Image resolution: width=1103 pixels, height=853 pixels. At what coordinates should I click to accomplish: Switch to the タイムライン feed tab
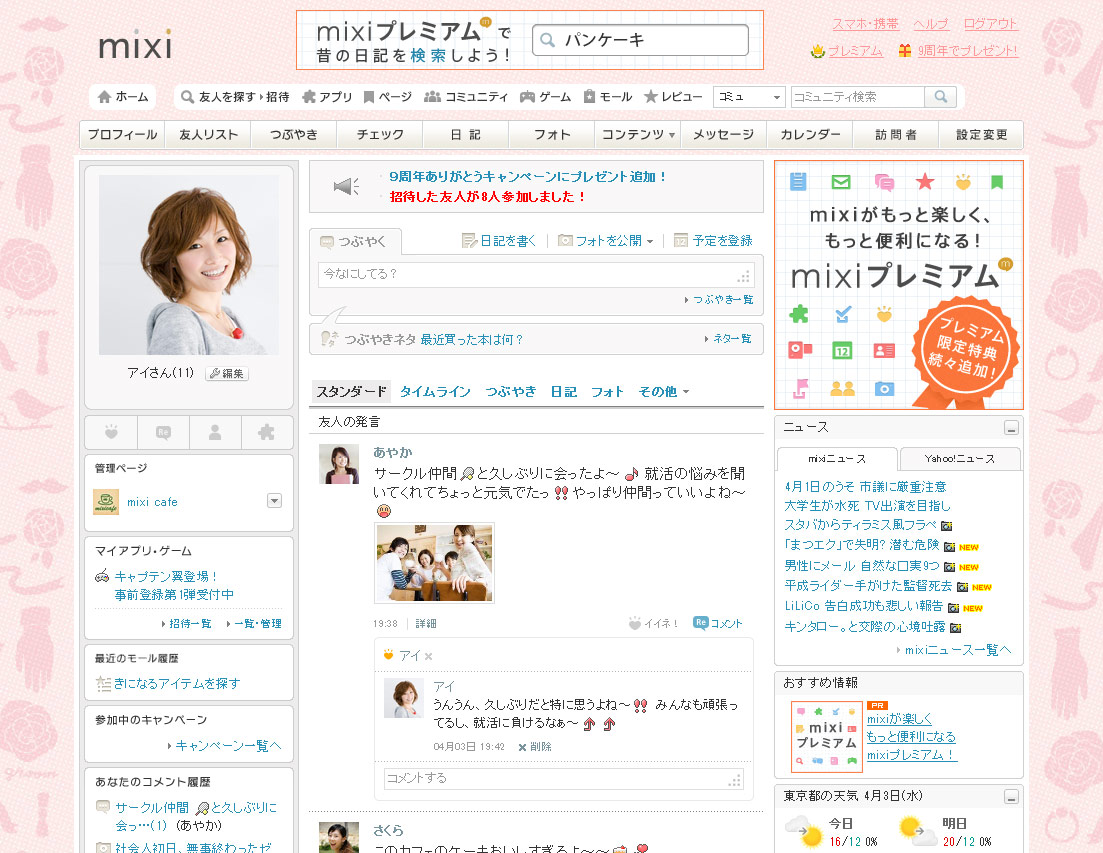coord(435,392)
